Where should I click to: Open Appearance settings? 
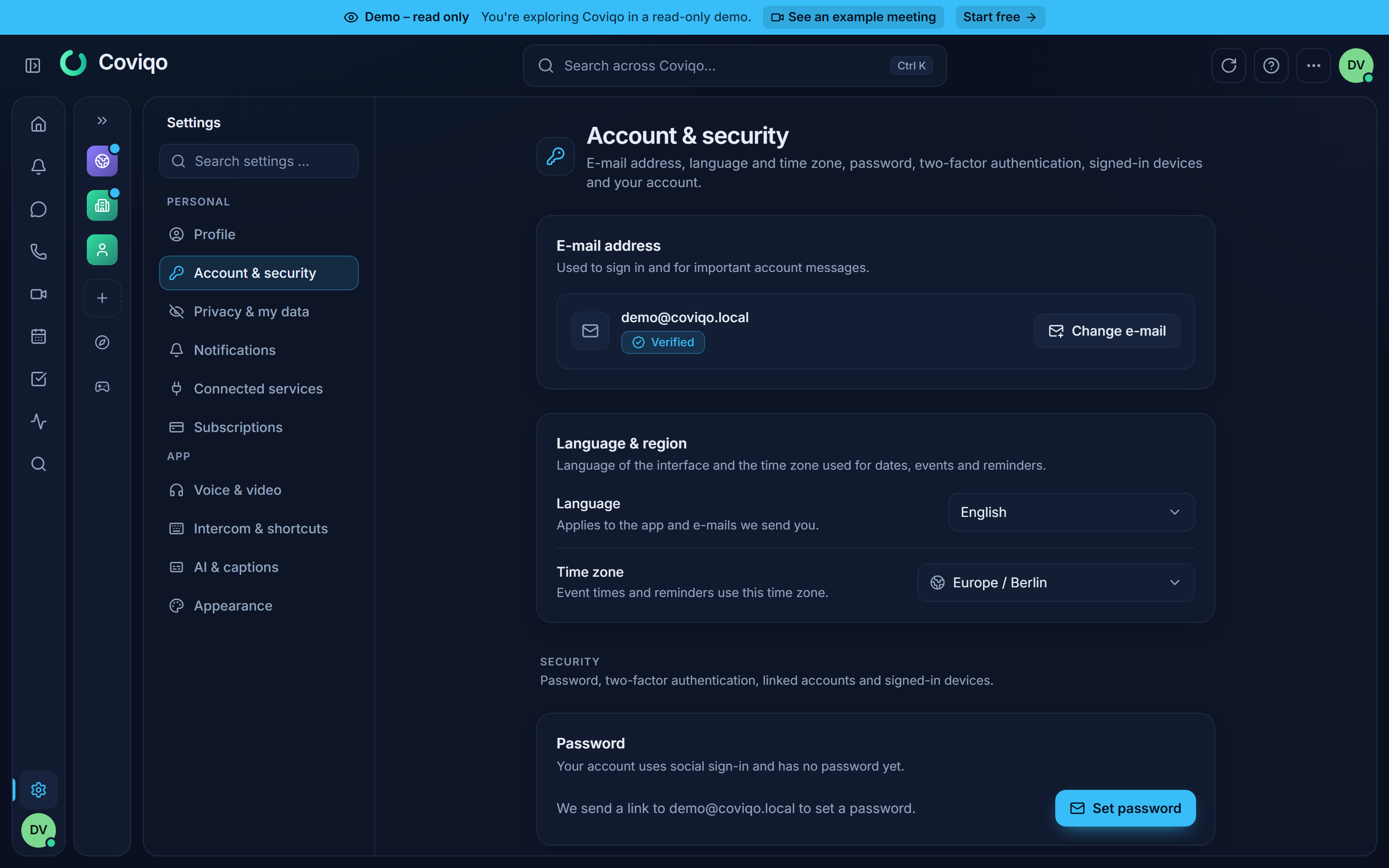[259, 606]
